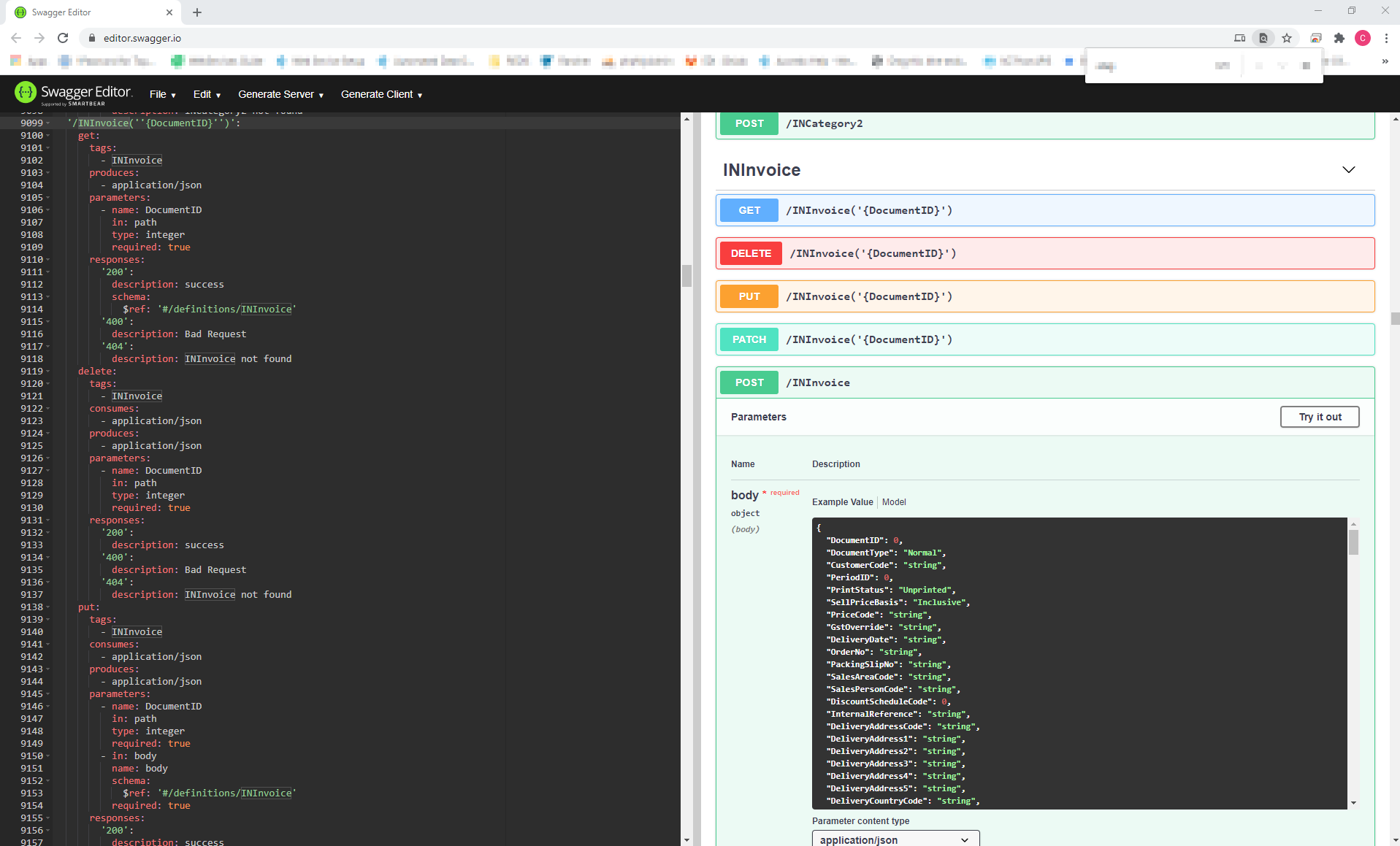Open the Chrome three-dot menu

tap(1386, 38)
